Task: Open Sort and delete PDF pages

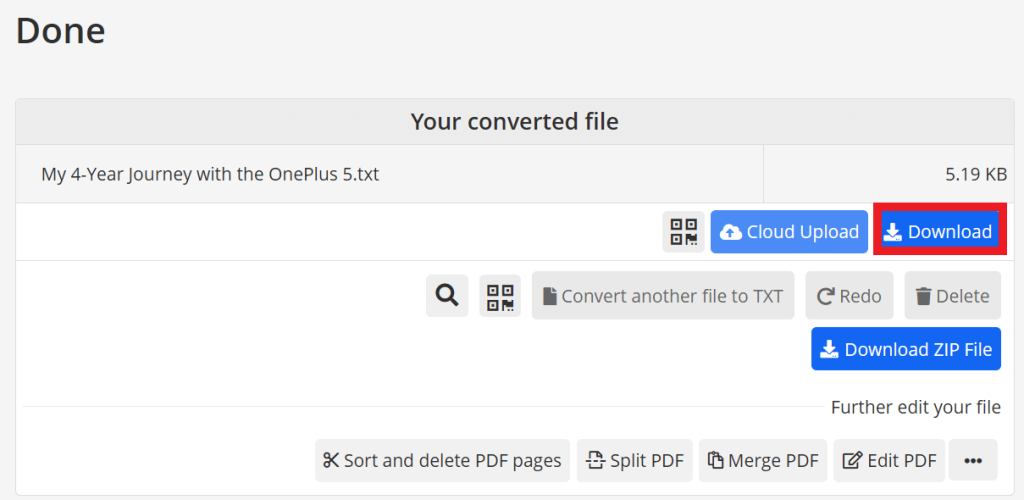Action: tap(442, 461)
